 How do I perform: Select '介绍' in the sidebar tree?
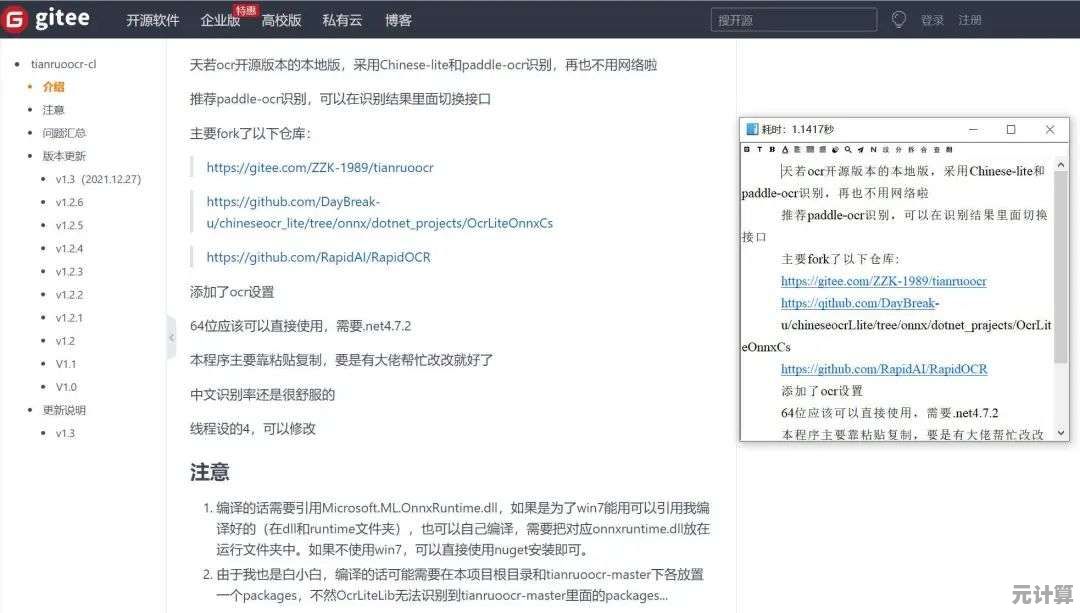coord(51,87)
